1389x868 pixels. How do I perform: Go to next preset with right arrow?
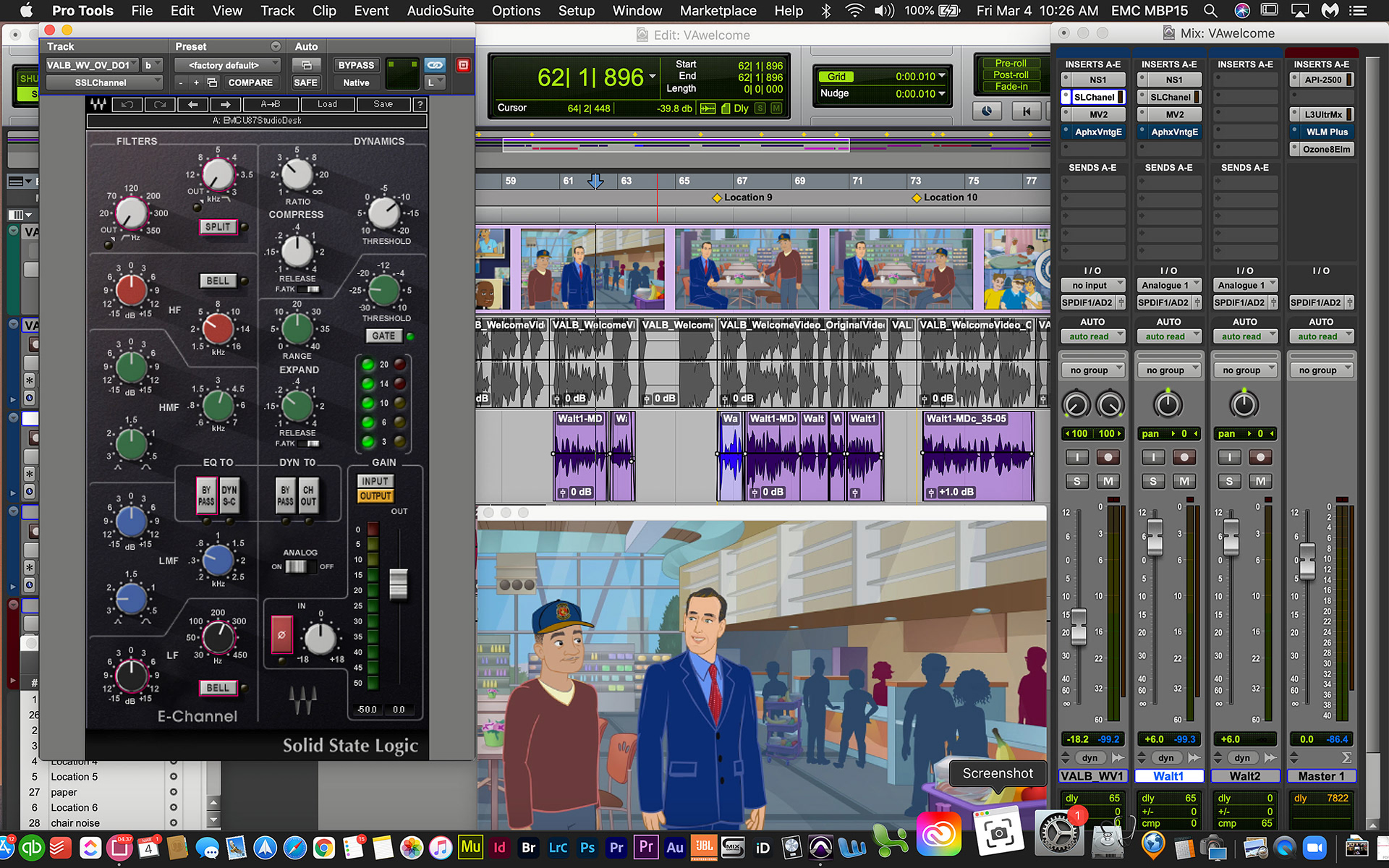(x=225, y=104)
